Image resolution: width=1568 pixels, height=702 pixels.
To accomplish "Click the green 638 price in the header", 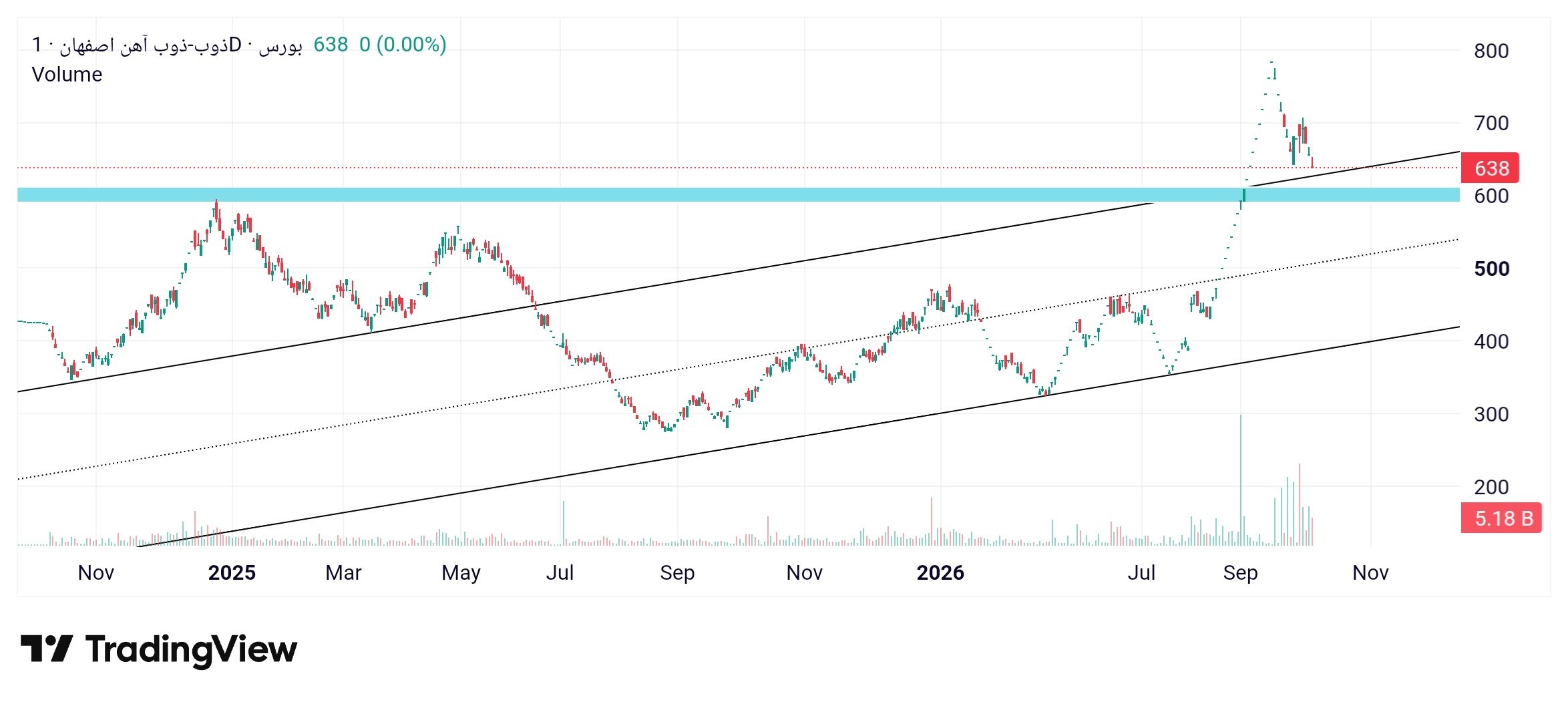I will 331,44.
